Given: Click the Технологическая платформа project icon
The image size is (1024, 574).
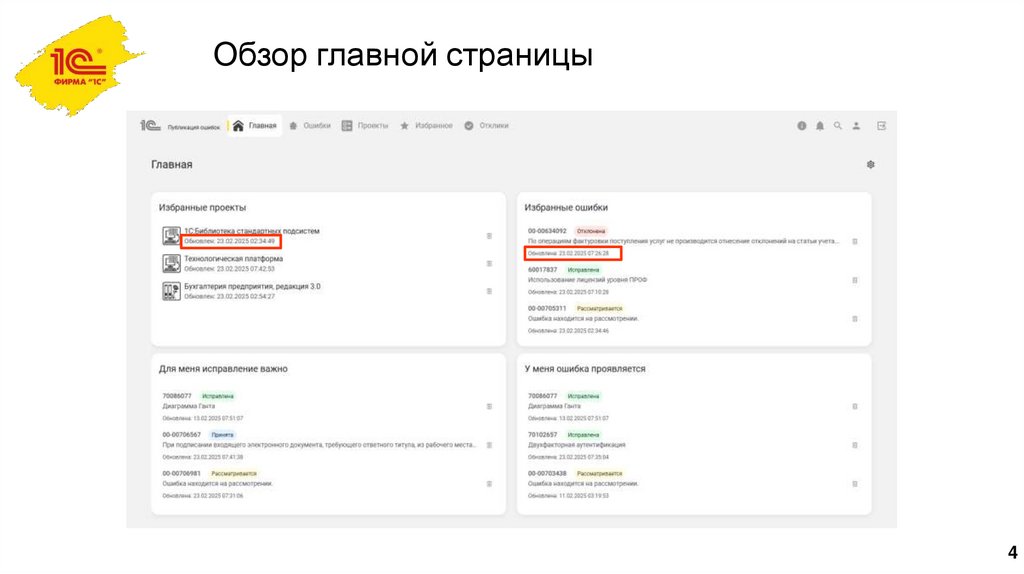Looking at the screenshot, I should (171, 263).
